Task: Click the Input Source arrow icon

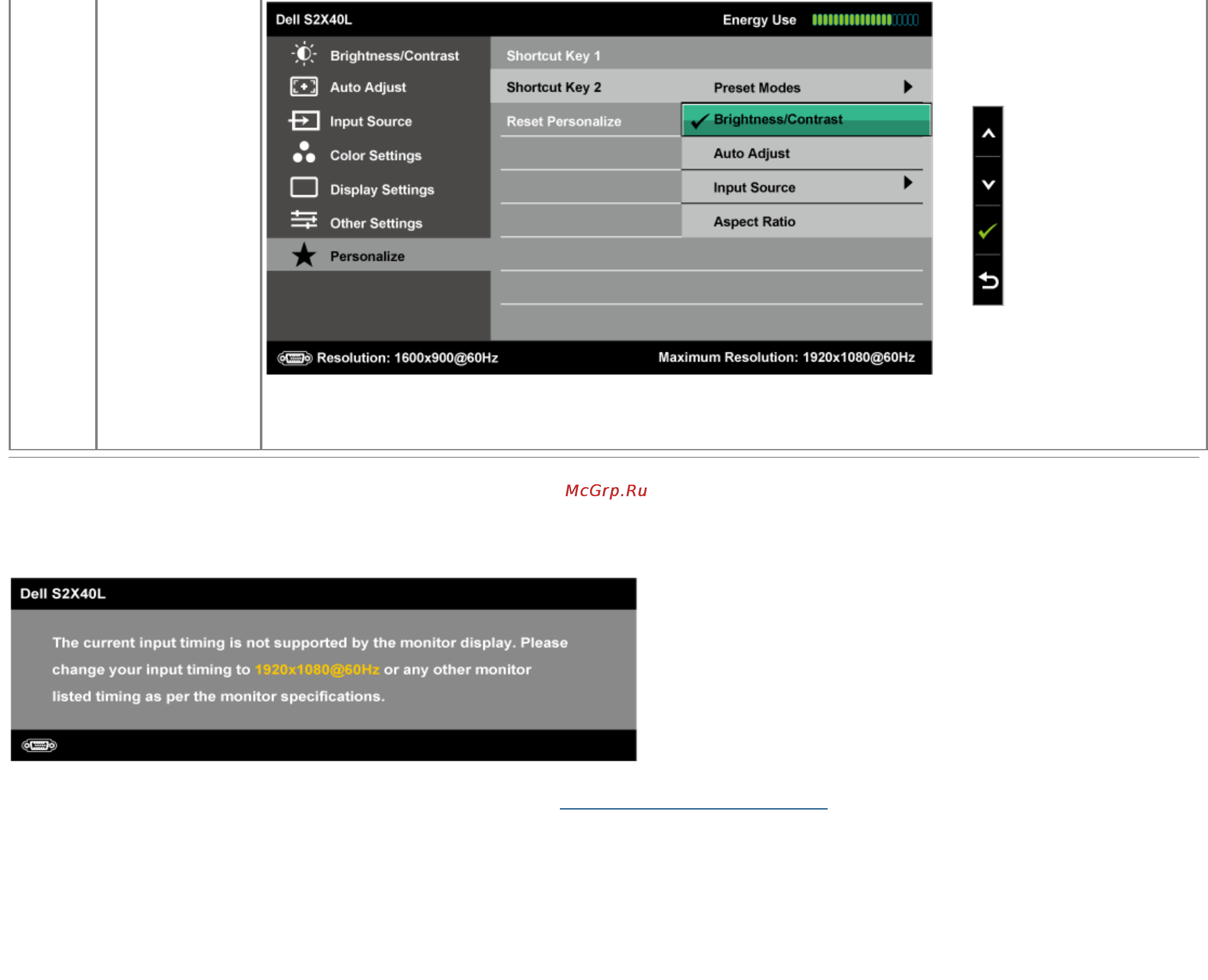Action: coord(304,121)
